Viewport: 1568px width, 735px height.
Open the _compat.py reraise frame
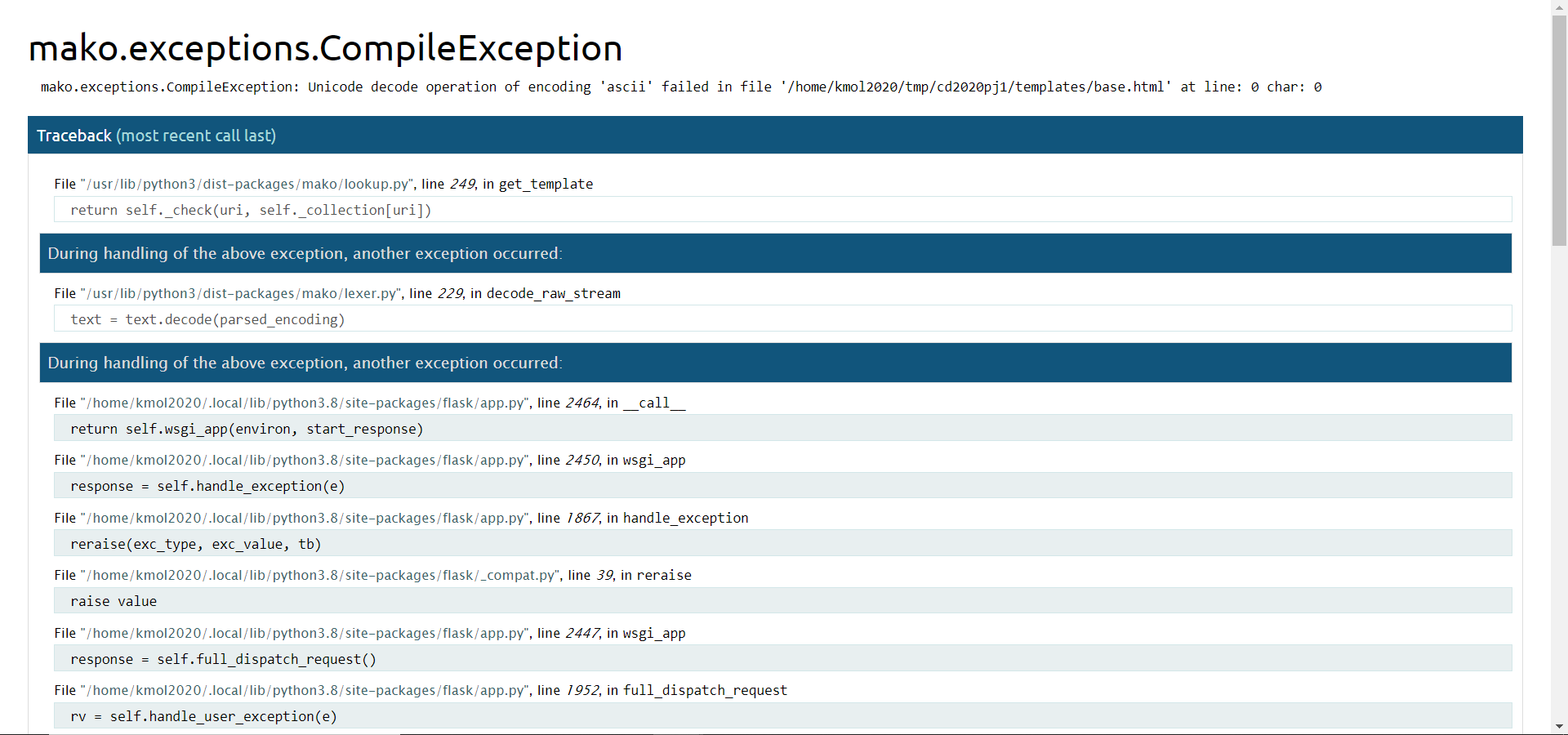[372, 575]
